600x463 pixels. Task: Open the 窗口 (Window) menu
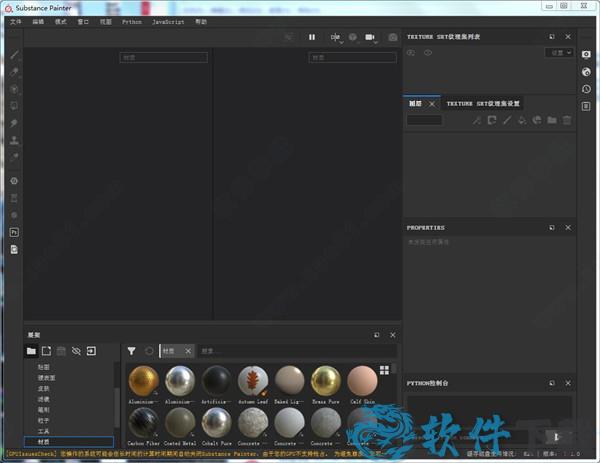[x=83, y=22]
